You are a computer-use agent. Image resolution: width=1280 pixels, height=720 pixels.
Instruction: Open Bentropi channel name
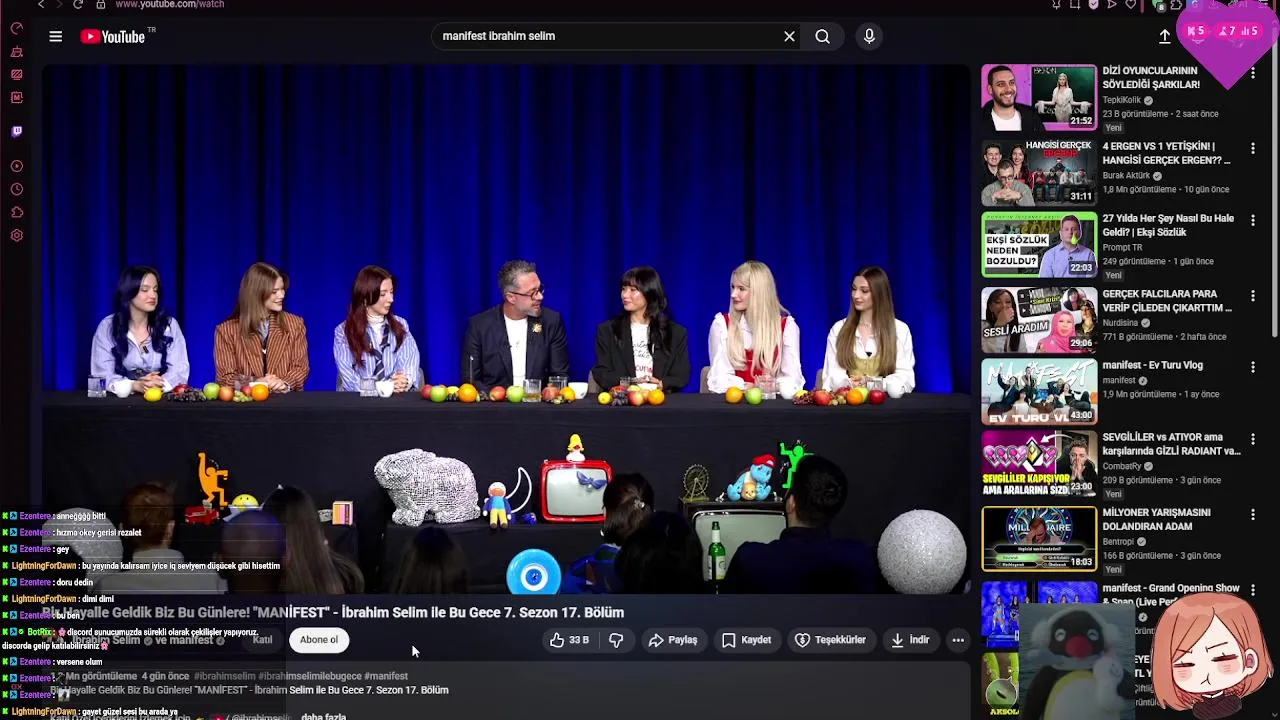(1118, 542)
